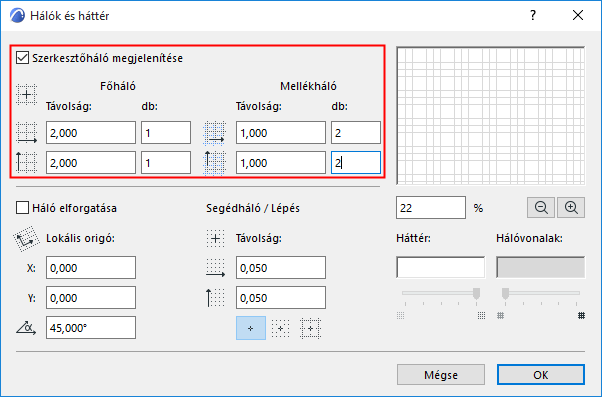Click the Segédháló vertical step icon
The height and width of the screenshot is (397, 602).
pyautogui.click(x=215, y=298)
